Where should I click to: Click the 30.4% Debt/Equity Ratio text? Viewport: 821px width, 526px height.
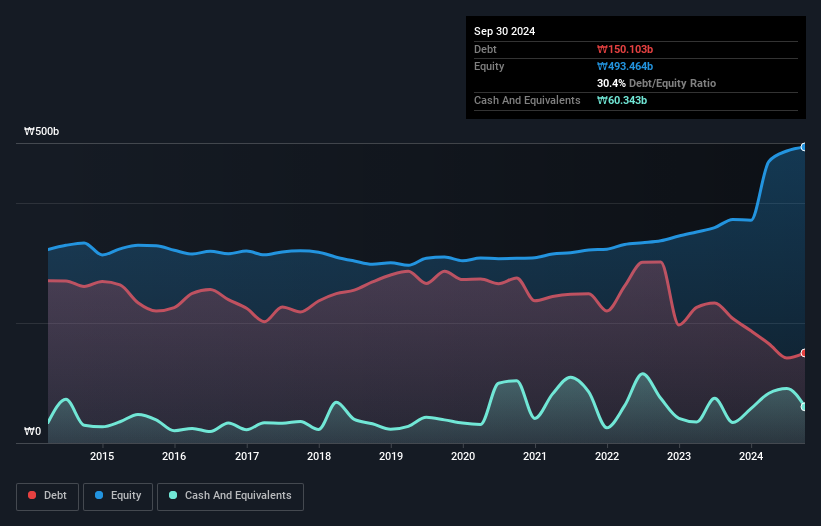656,83
